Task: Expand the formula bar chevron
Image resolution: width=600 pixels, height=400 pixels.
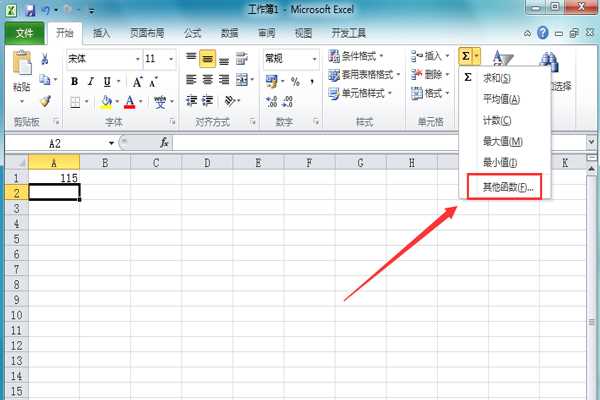Action: click(591, 142)
